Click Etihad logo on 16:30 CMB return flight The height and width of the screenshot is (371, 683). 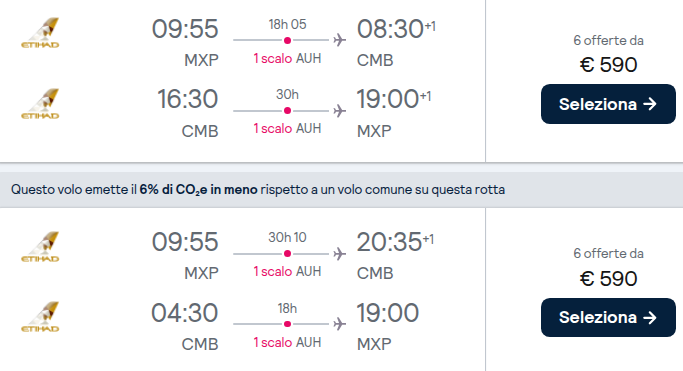40,104
